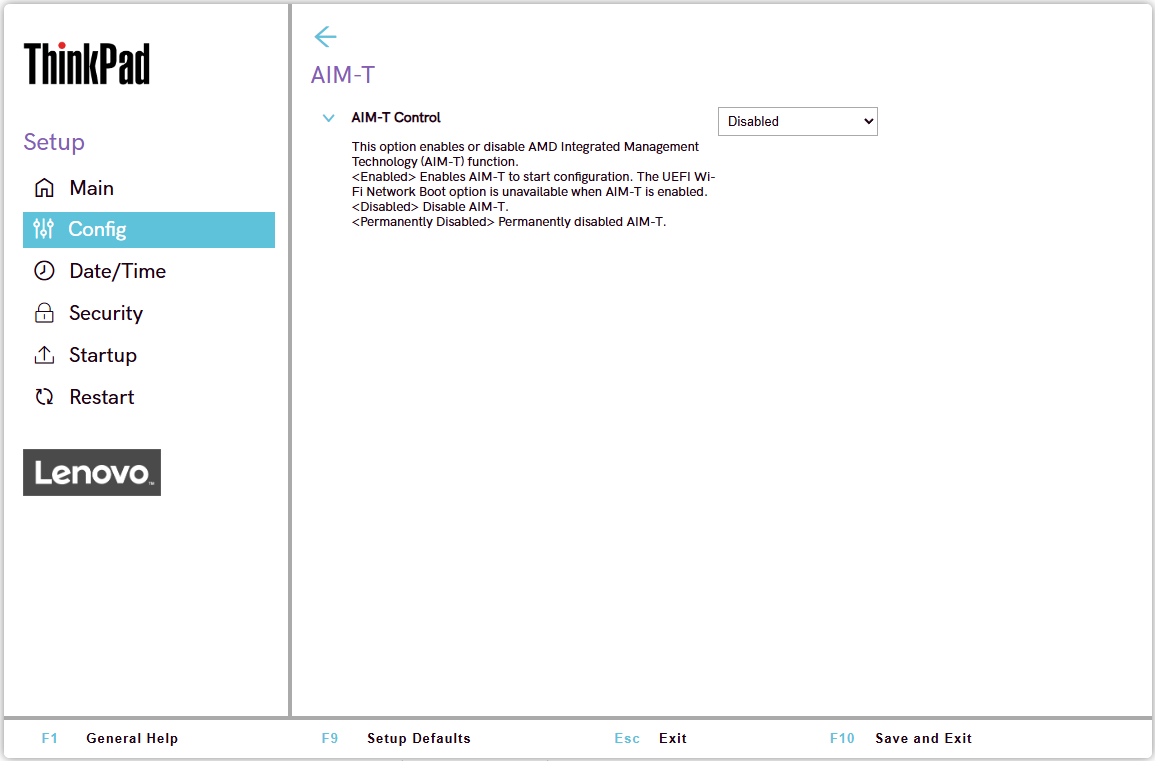Viewport: 1155px width, 761px height.
Task: Click the Main home icon
Action: (44, 188)
